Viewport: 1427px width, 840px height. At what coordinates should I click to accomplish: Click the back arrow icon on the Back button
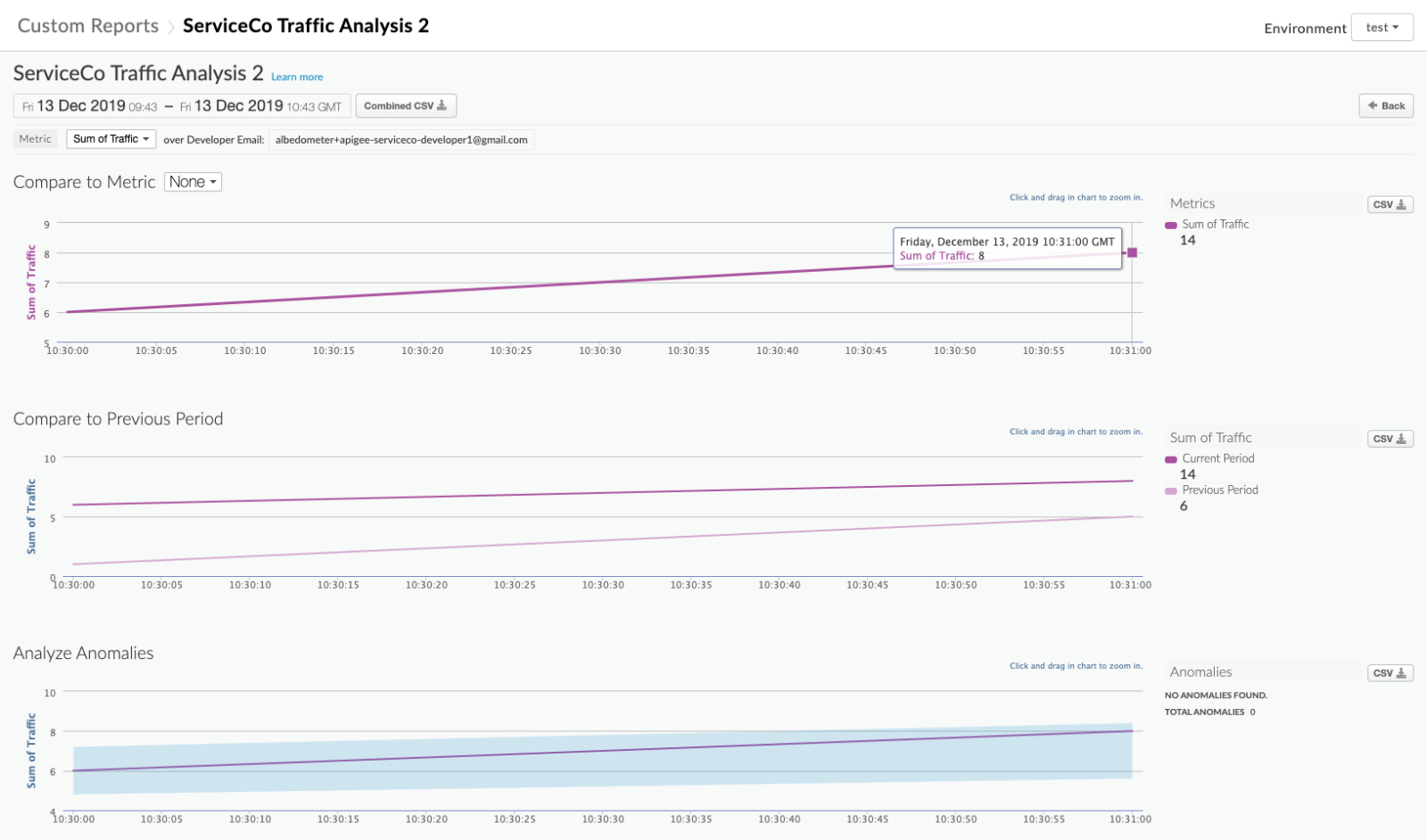click(1373, 105)
